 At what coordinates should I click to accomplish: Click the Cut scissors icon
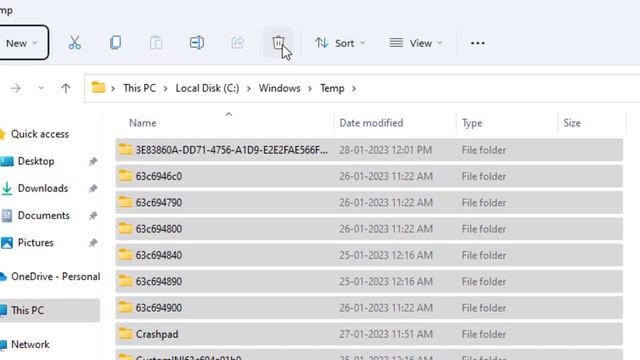tap(74, 43)
